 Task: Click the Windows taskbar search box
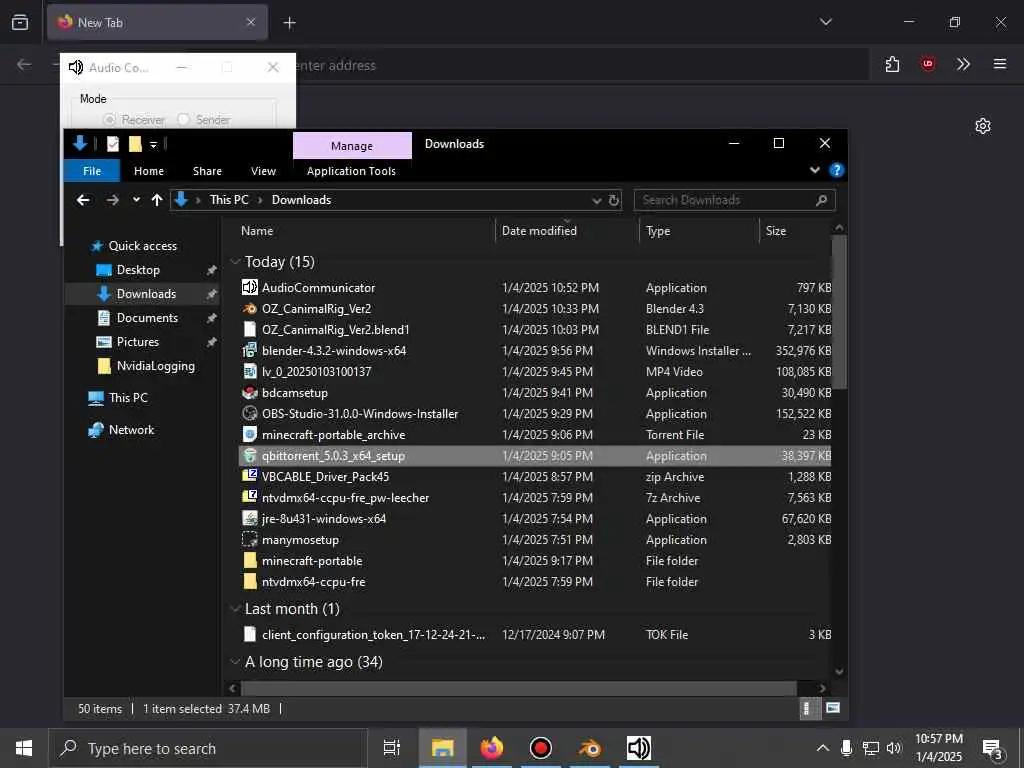(x=208, y=748)
